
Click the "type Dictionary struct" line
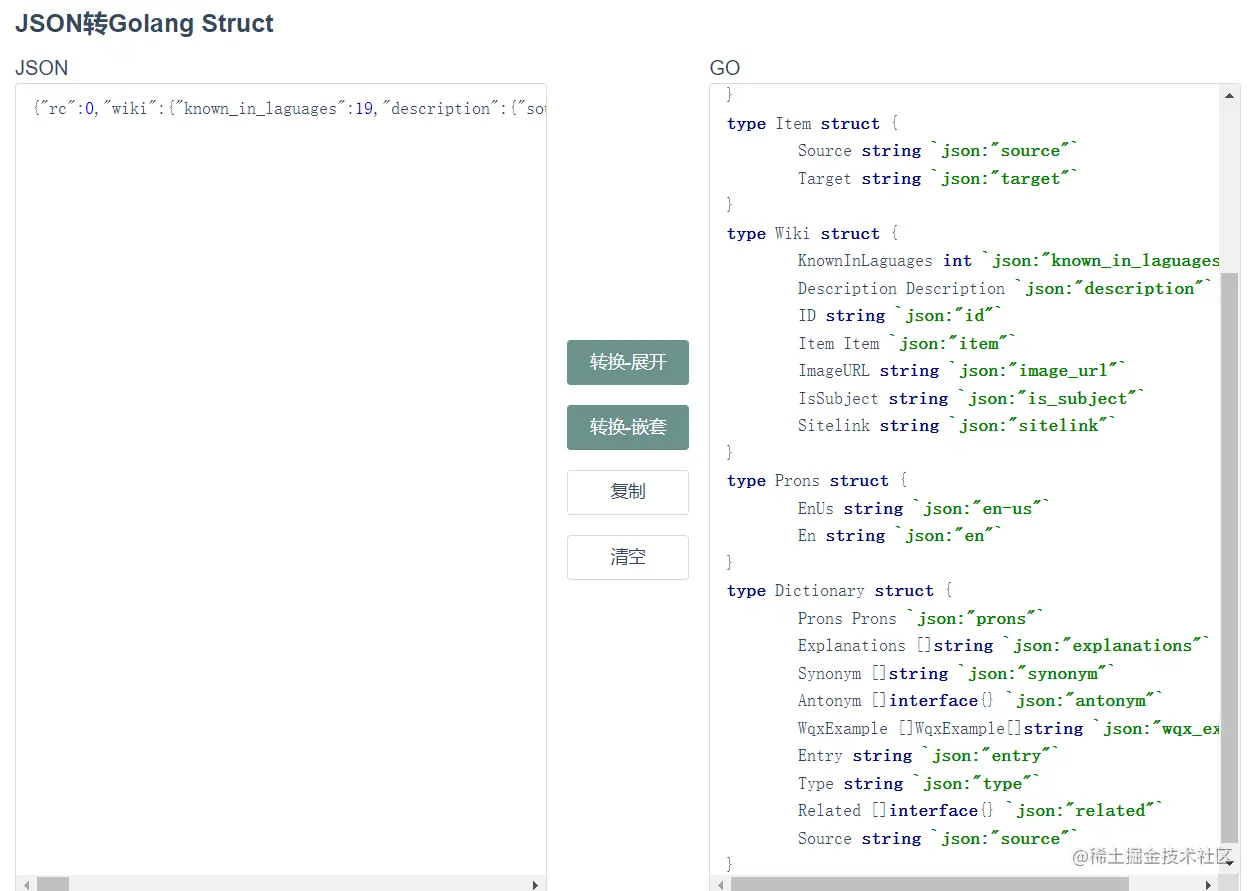tap(839, 591)
